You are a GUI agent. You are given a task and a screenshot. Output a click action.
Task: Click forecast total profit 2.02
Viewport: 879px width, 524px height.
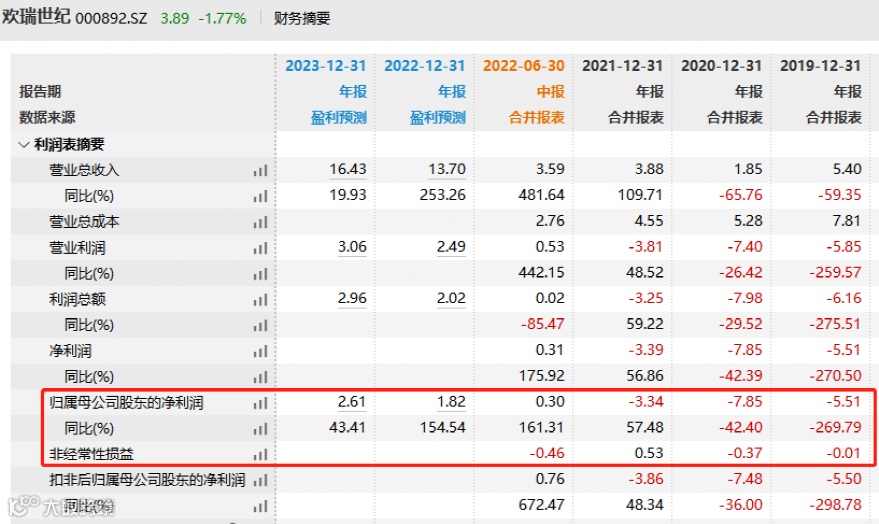[x=451, y=298]
